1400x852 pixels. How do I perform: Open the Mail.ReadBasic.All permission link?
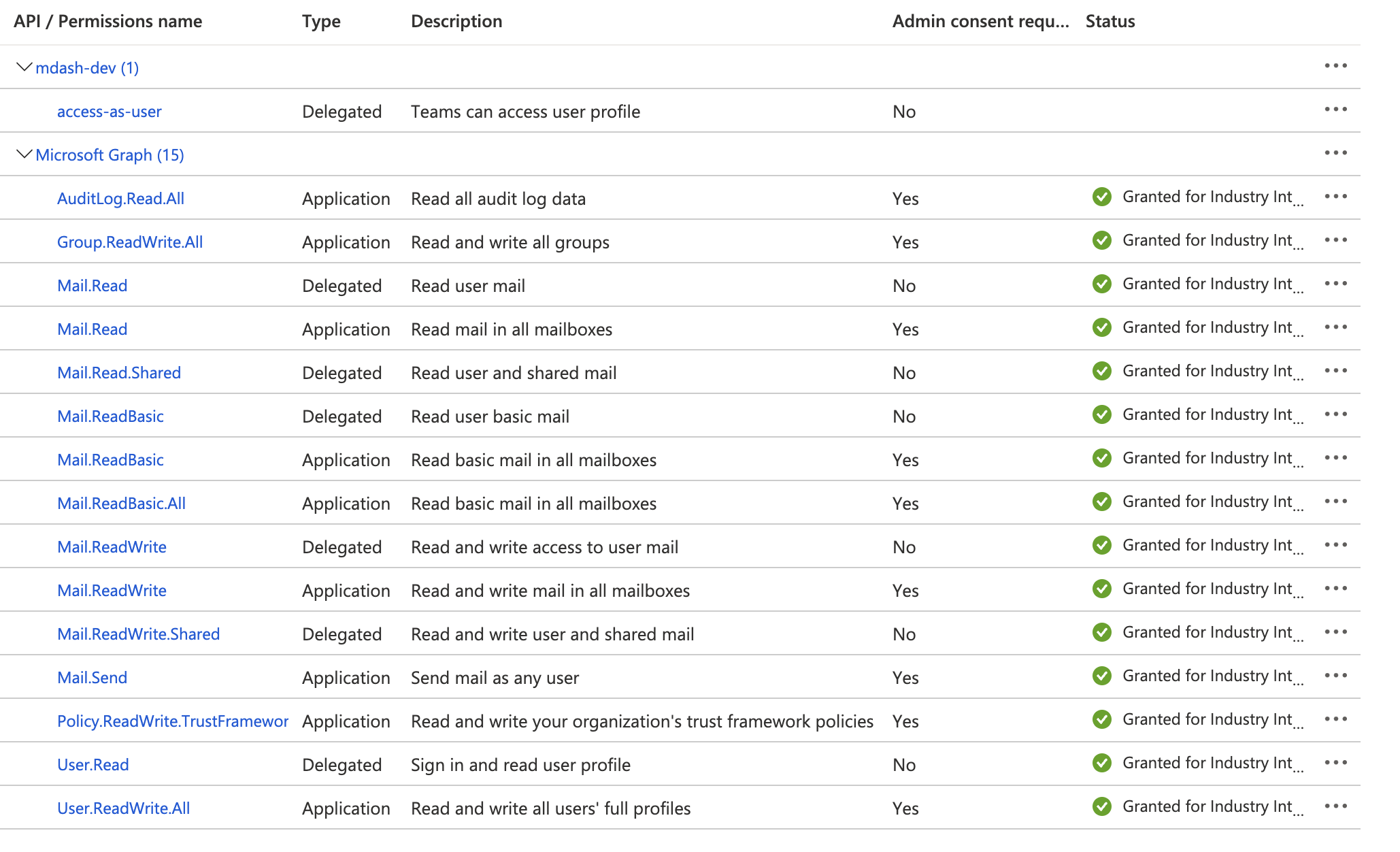pyautogui.click(x=122, y=503)
